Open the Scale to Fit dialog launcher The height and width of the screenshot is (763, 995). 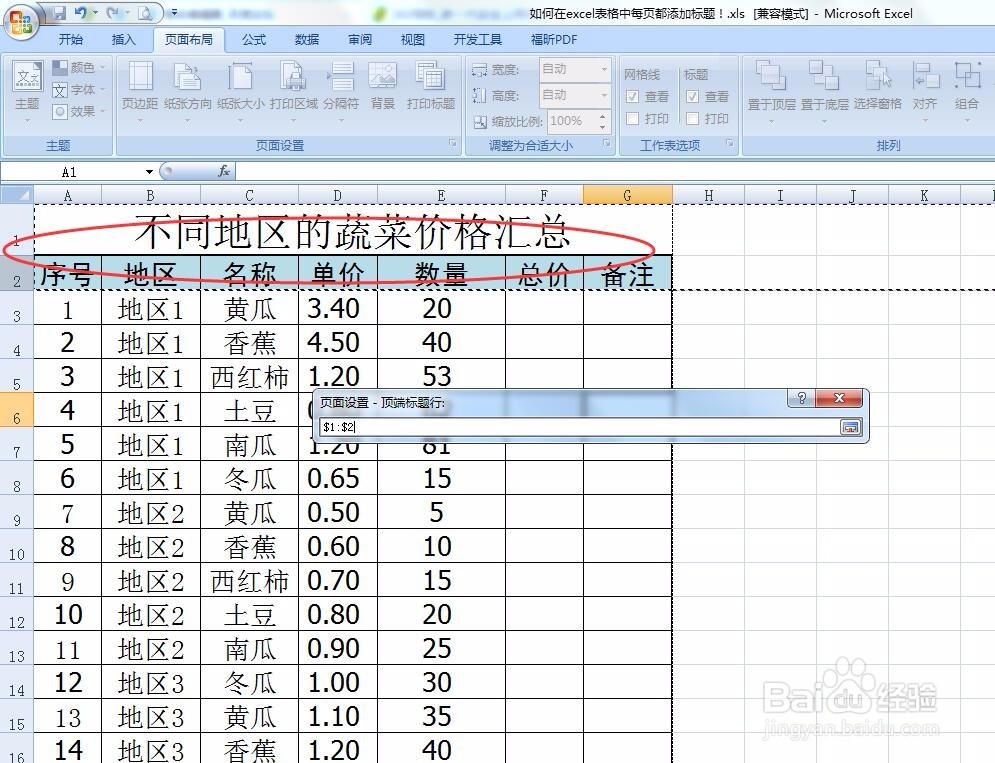click(607, 143)
